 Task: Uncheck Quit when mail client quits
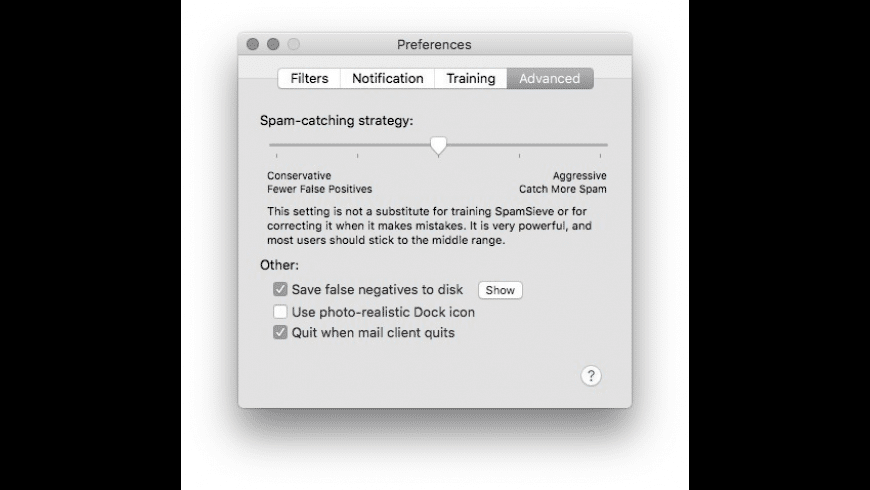pos(281,332)
